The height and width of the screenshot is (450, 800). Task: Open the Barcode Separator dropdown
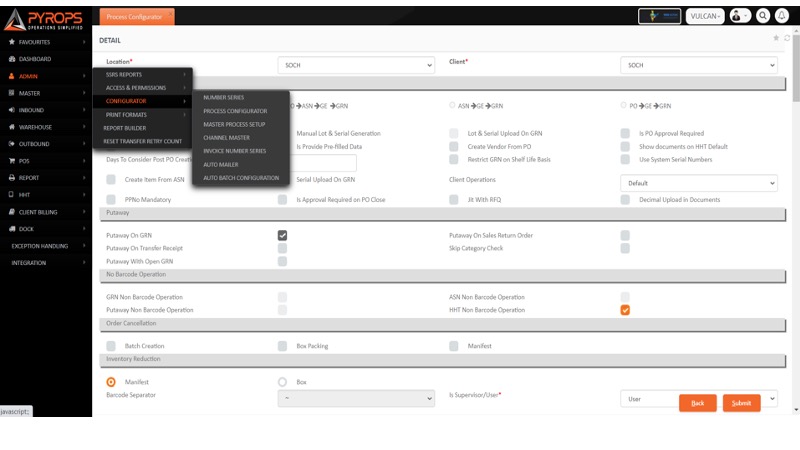(x=356, y=398)
